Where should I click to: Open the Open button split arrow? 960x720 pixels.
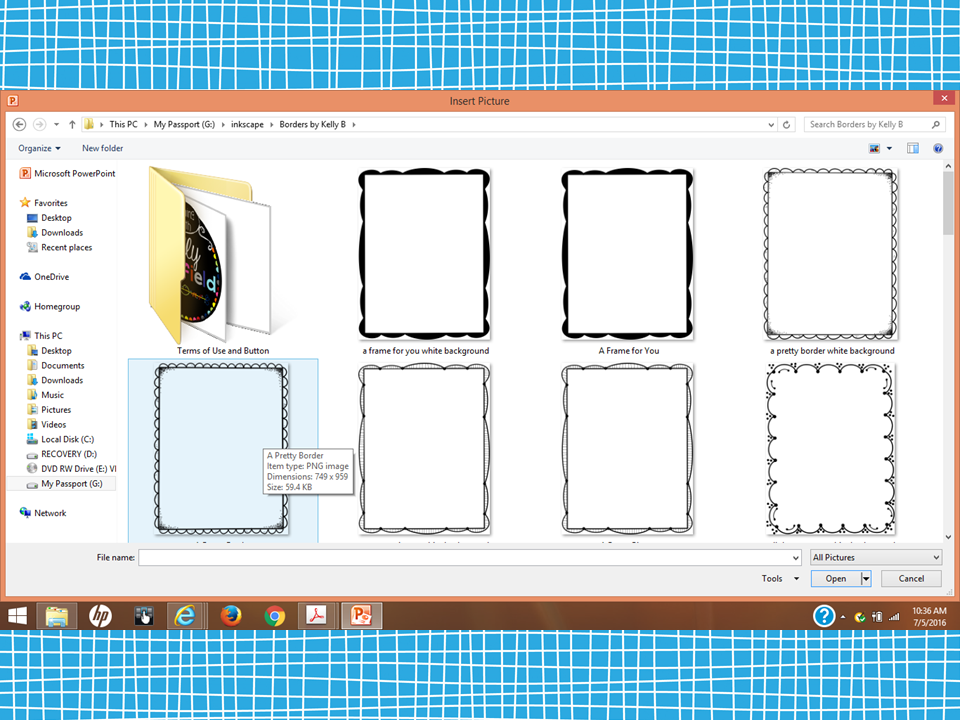pyautogui.click(x=864, y=578)
